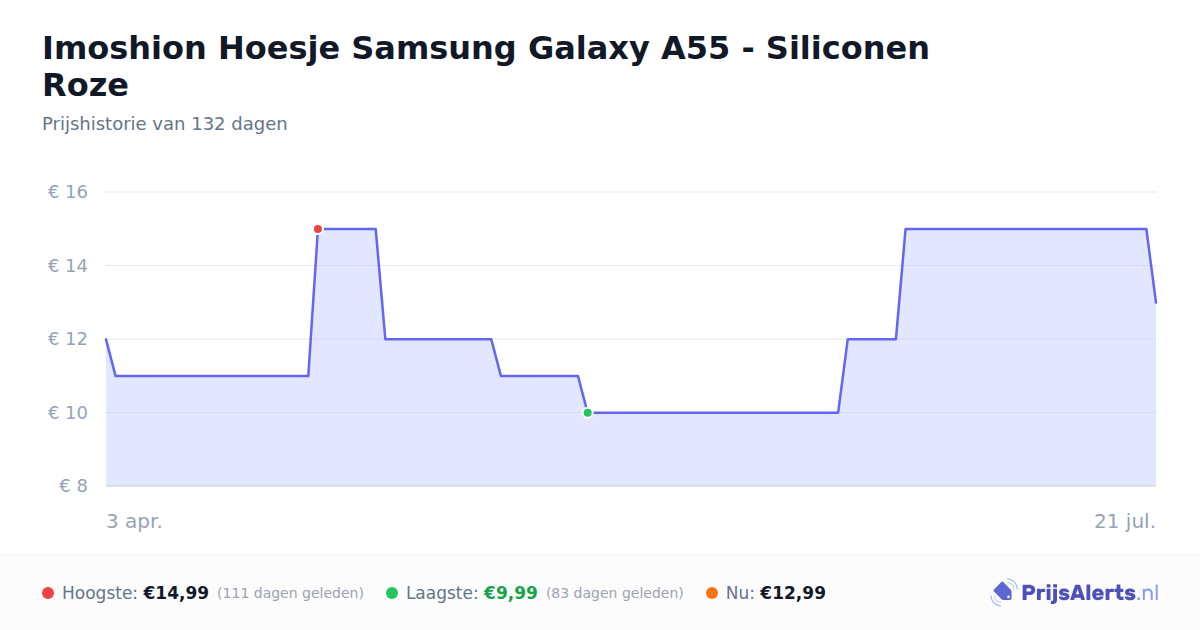This screenshot has width=1200, height=630.
Task: Click the 3 apr. start date label
Action: [134, 522]
